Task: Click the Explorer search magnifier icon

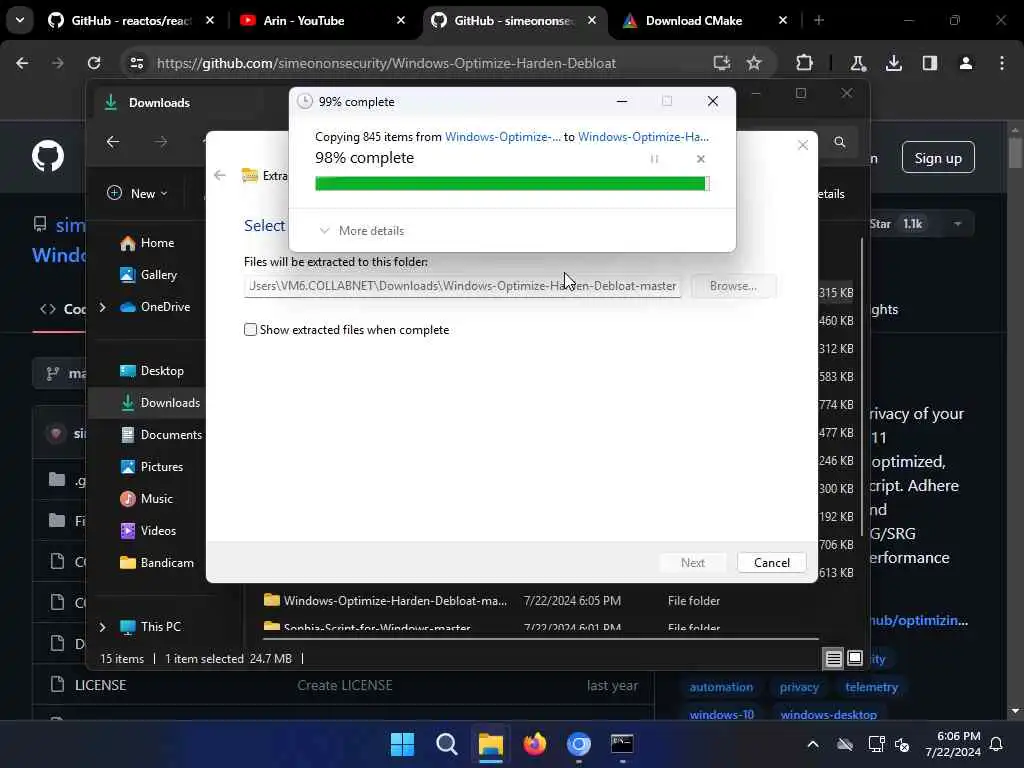Action: [840, 142]
